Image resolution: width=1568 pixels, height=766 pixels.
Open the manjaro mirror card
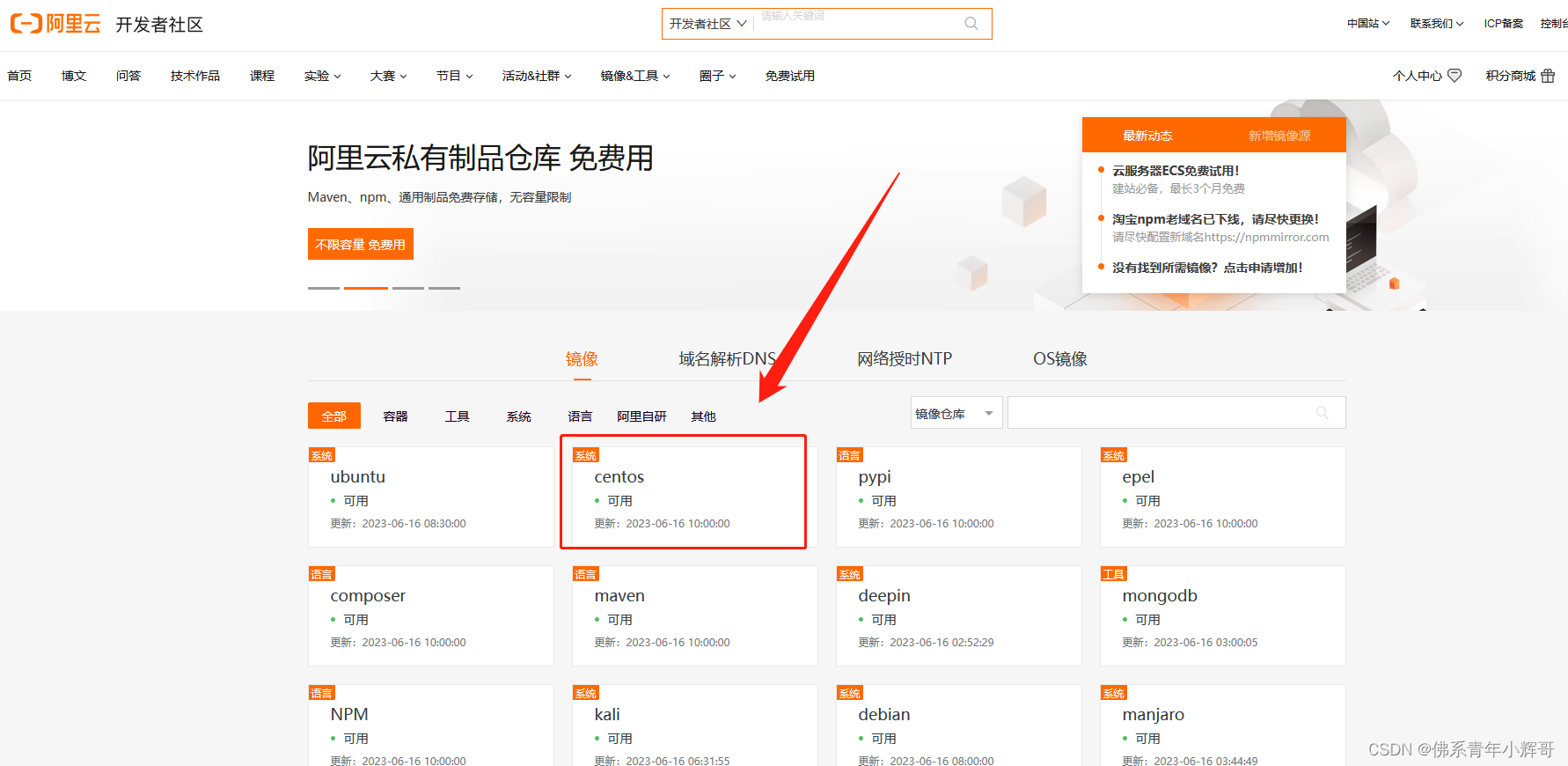[x=1223, y=725]
